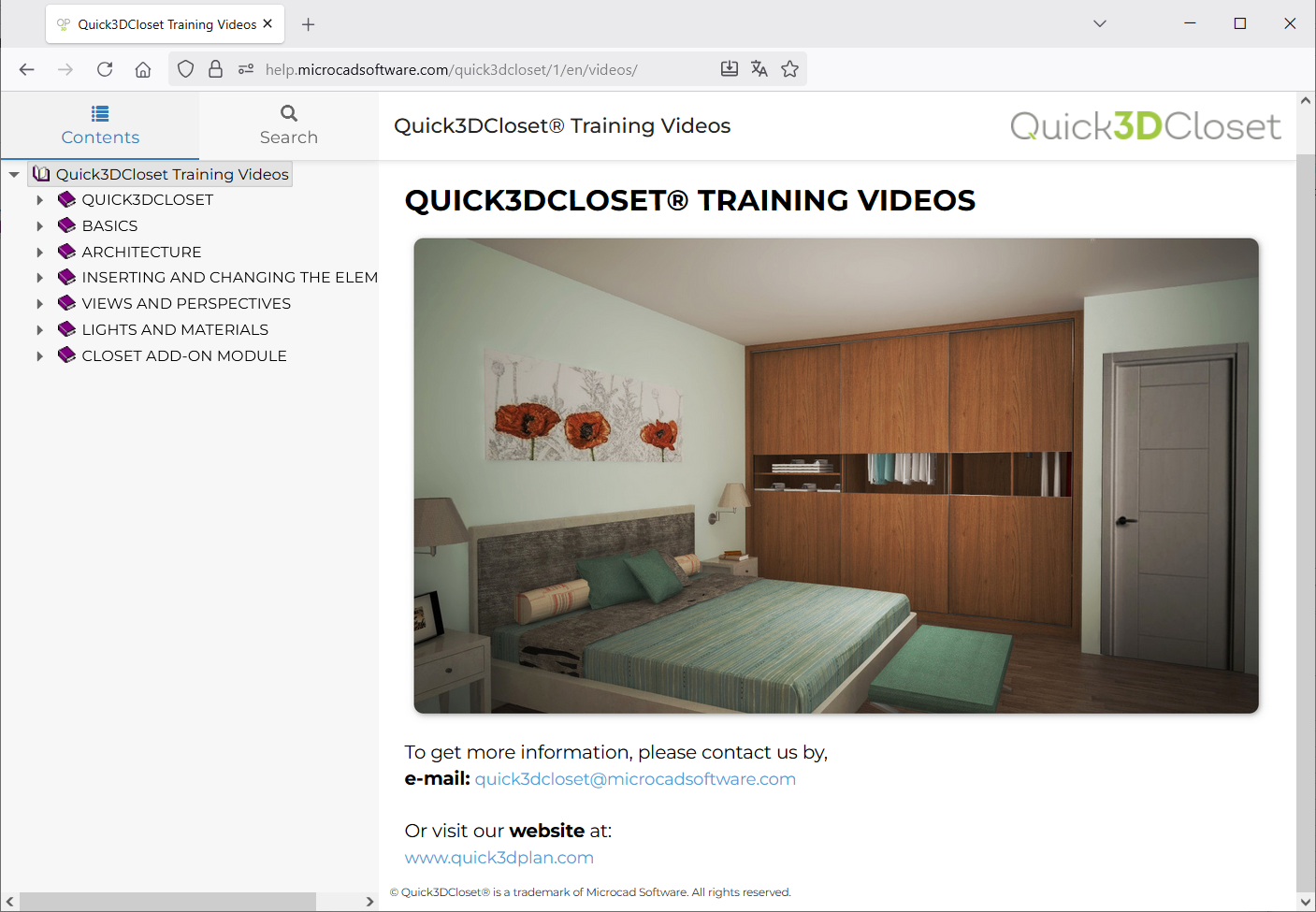Image resolution: width=1316 pixels, height=912 pixels.
Task: Click the shield tracking protection icon
Action: click(186, 69)
